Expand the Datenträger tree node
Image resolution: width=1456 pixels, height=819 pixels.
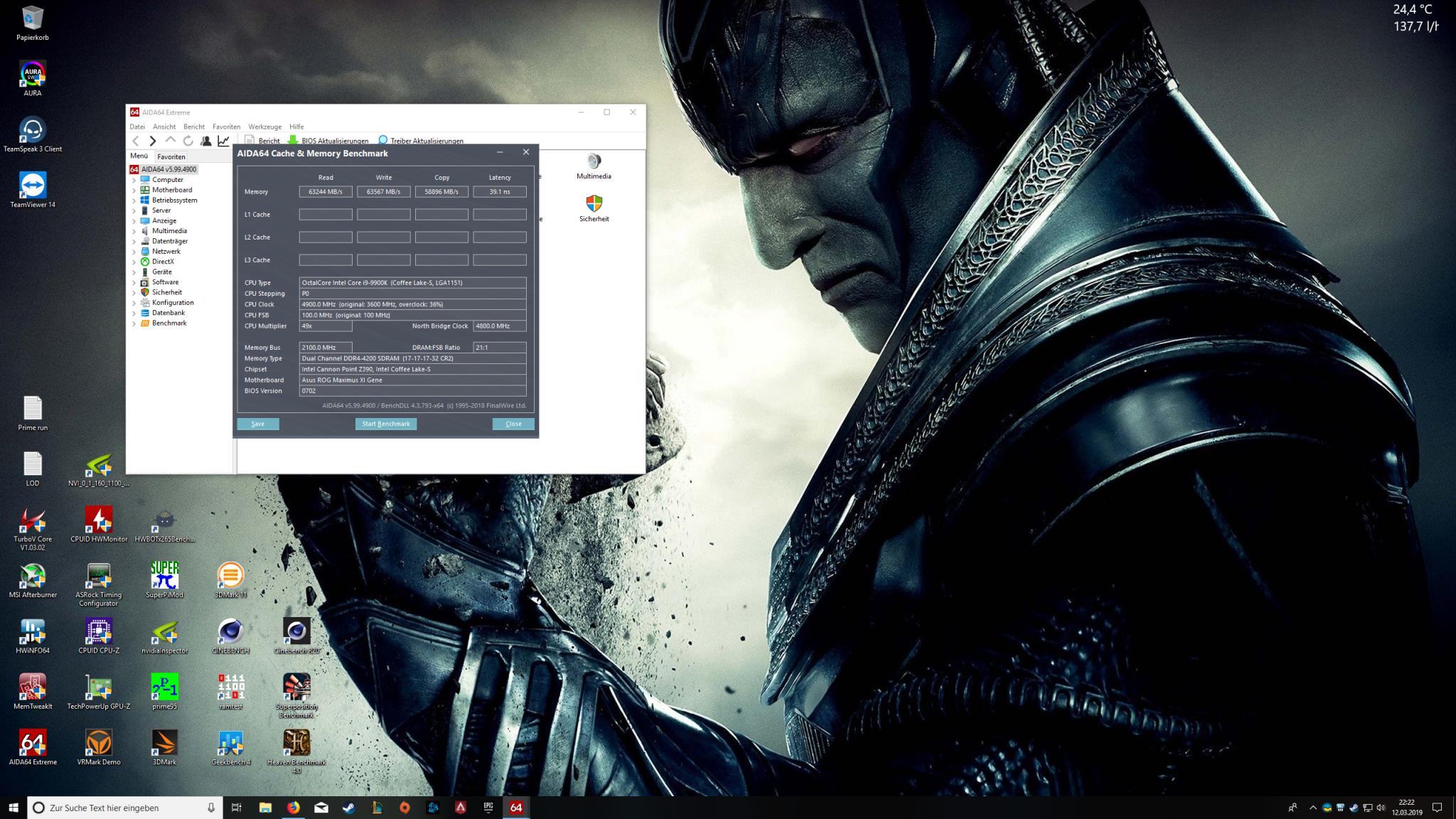[134, 241]
